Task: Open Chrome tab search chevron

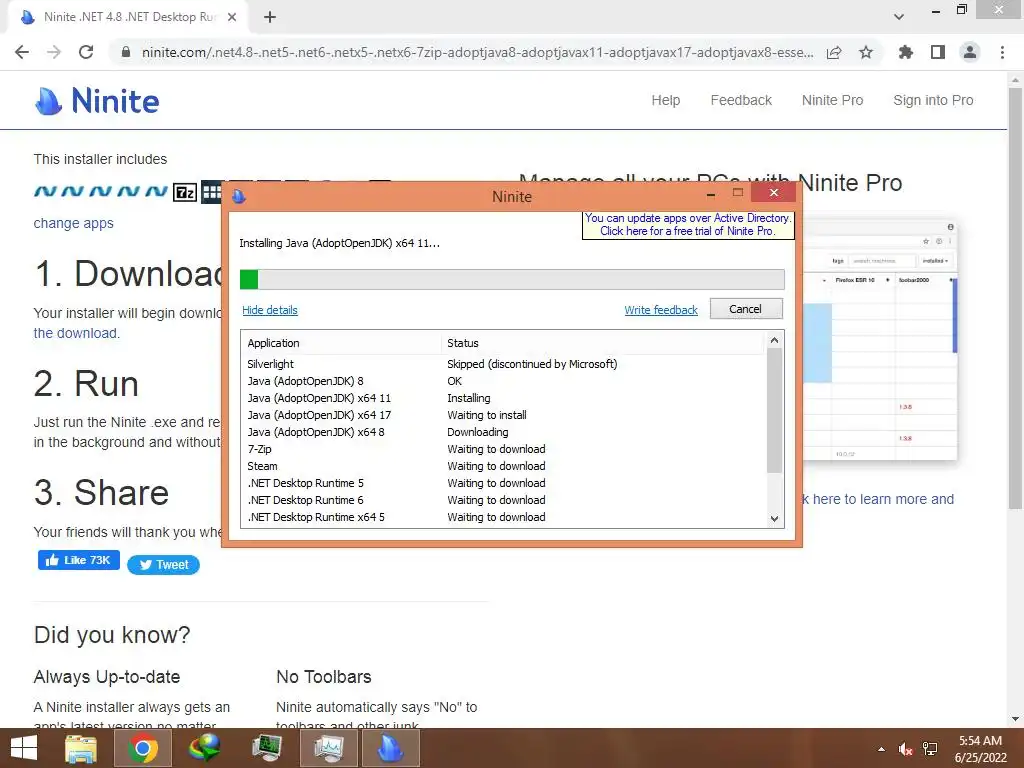Action: pos(899,17)
